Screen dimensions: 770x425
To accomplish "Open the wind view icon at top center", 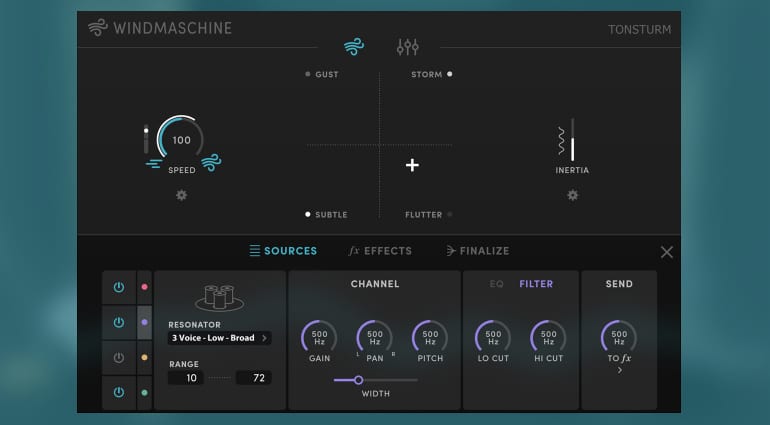I will click(x=354, y=47).
